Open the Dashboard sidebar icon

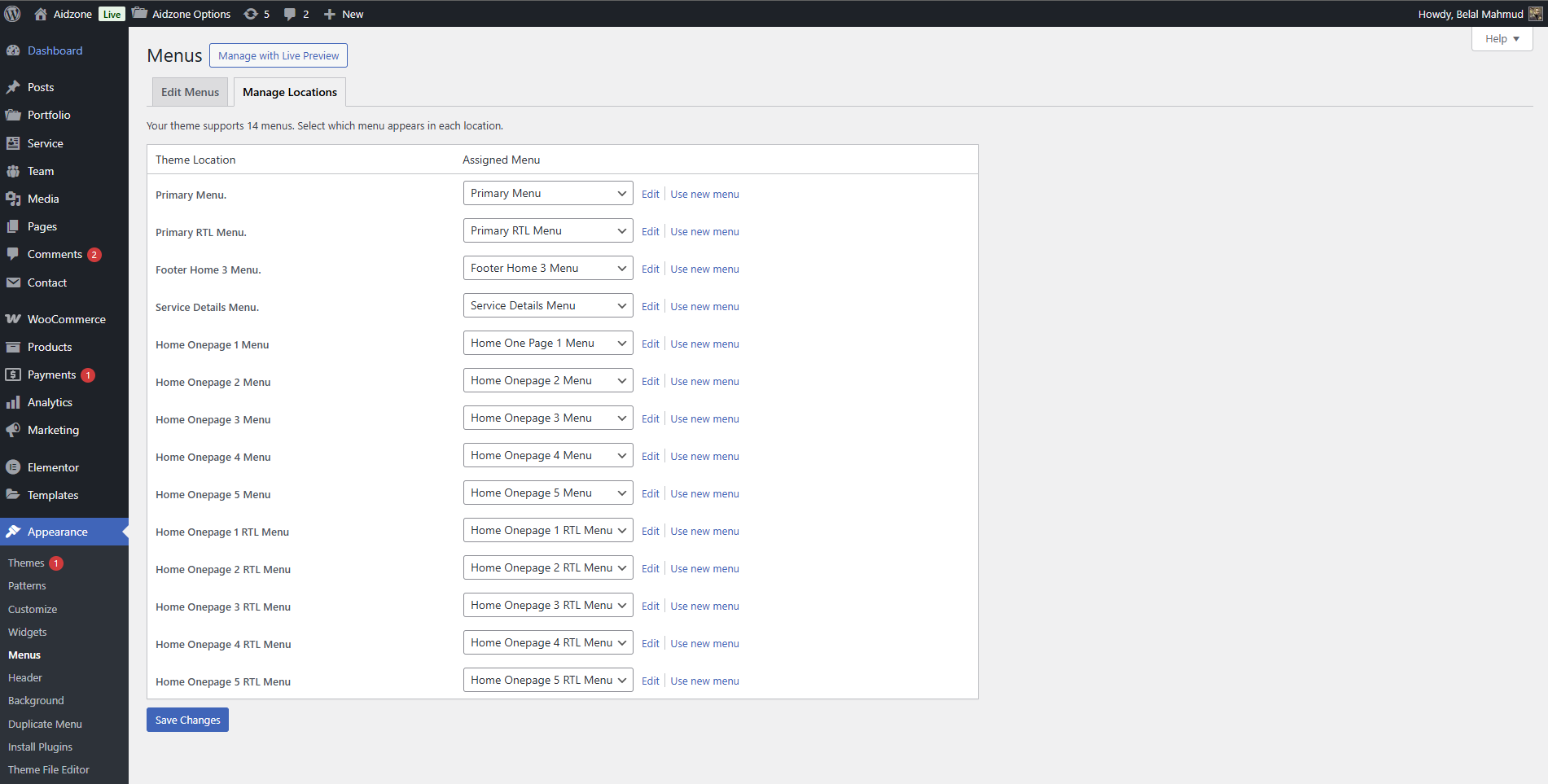pos(13,50)
